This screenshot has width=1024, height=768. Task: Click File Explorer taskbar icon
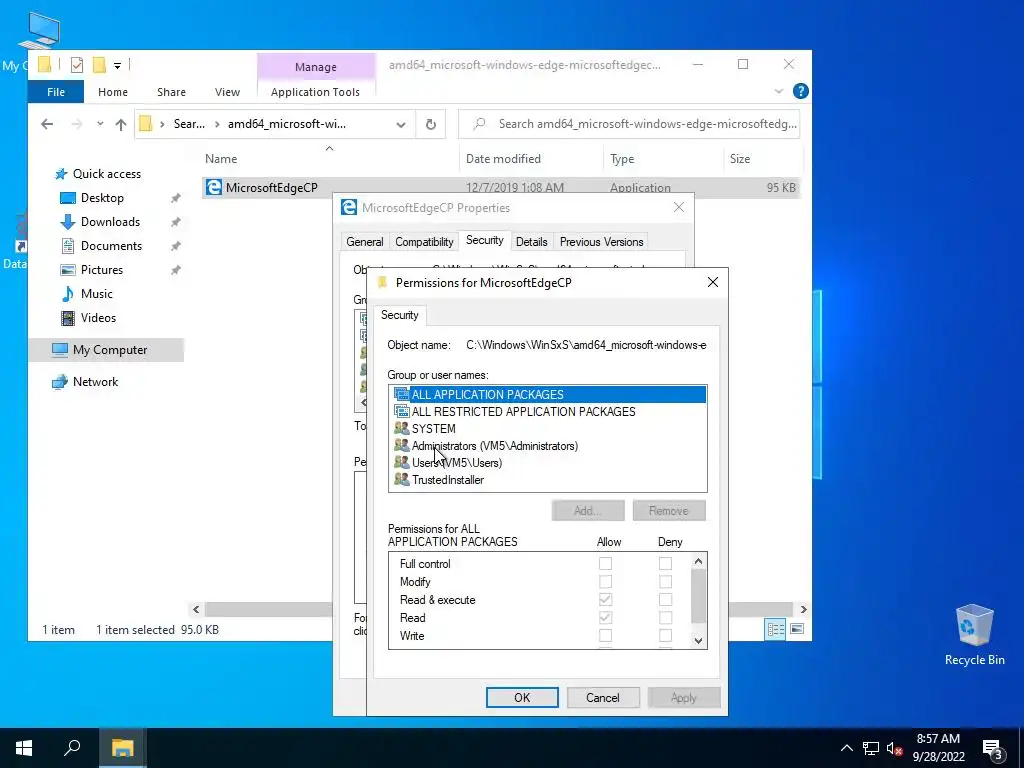pyautogui.click(x=122, y=748)
